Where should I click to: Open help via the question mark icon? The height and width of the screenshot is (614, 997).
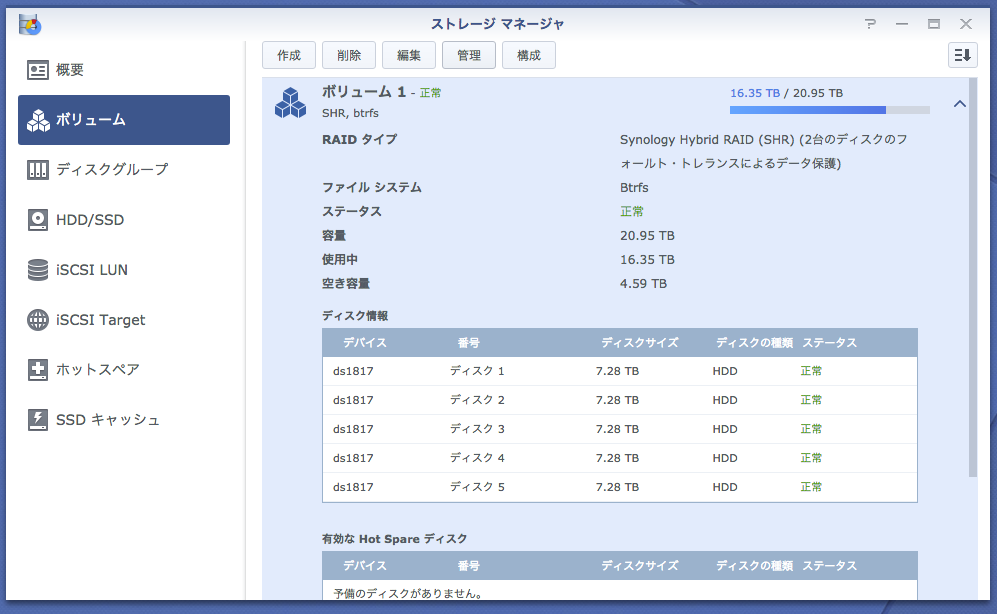pos(872,24)
